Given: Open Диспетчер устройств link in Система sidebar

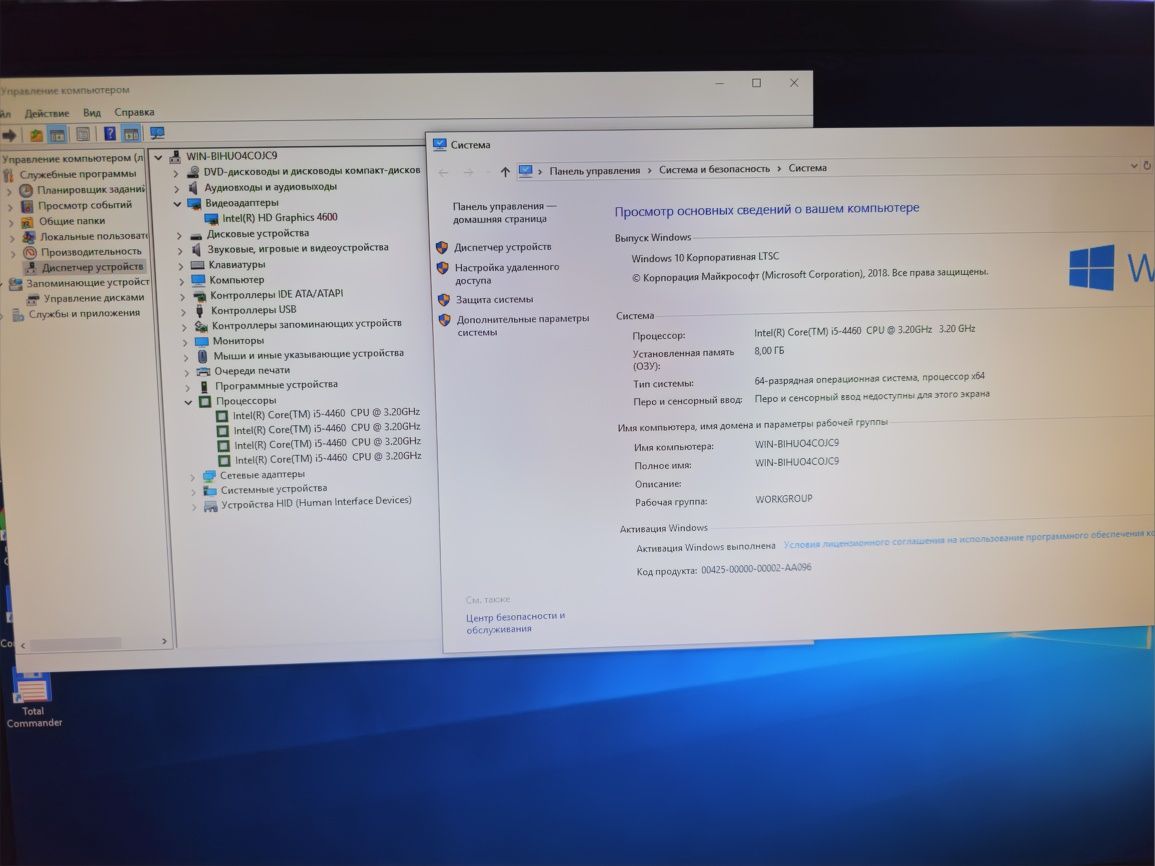Looking at the screenshot, I should click(x=502, y=247).
